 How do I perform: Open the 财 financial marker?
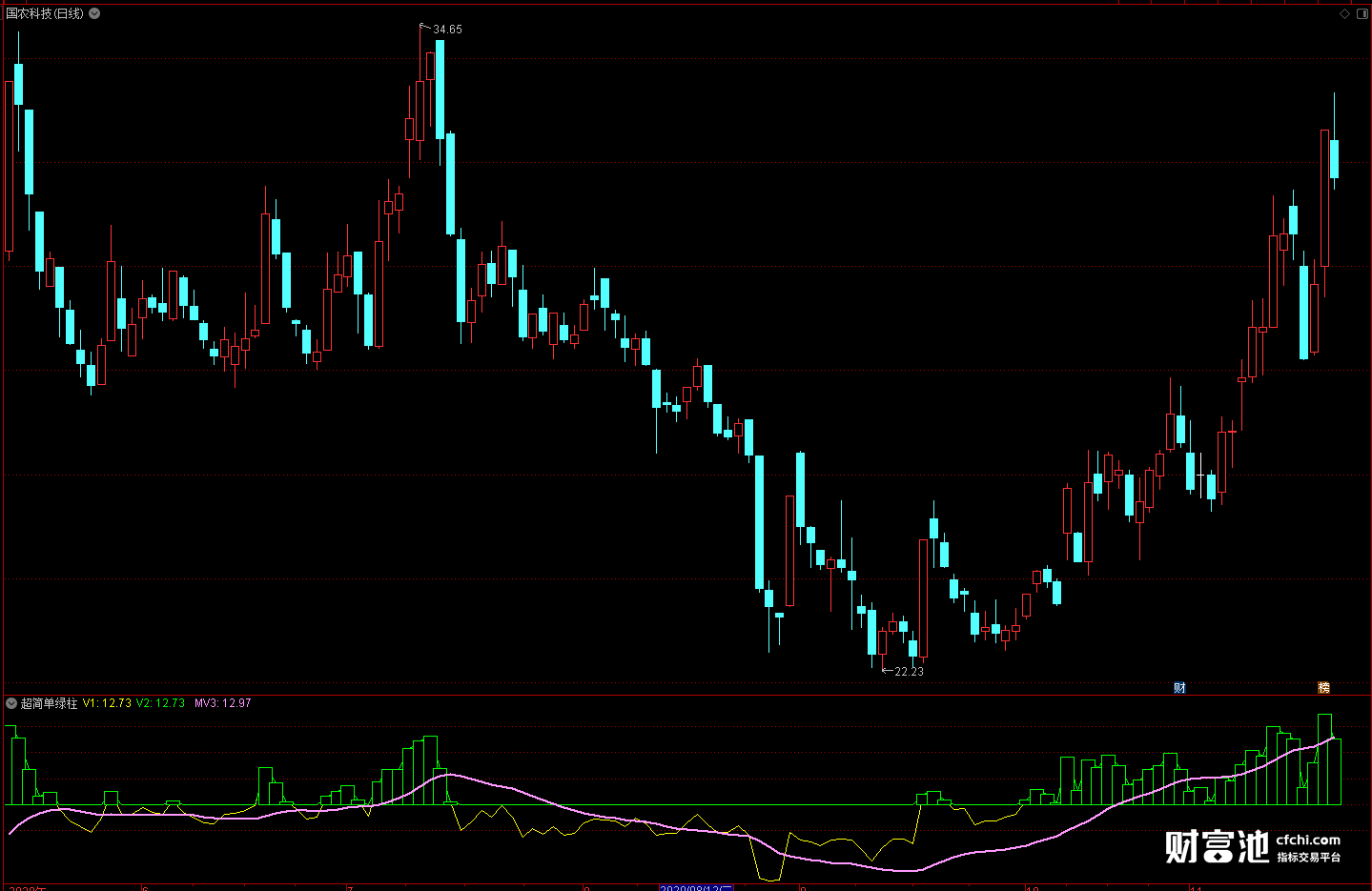1179,687
